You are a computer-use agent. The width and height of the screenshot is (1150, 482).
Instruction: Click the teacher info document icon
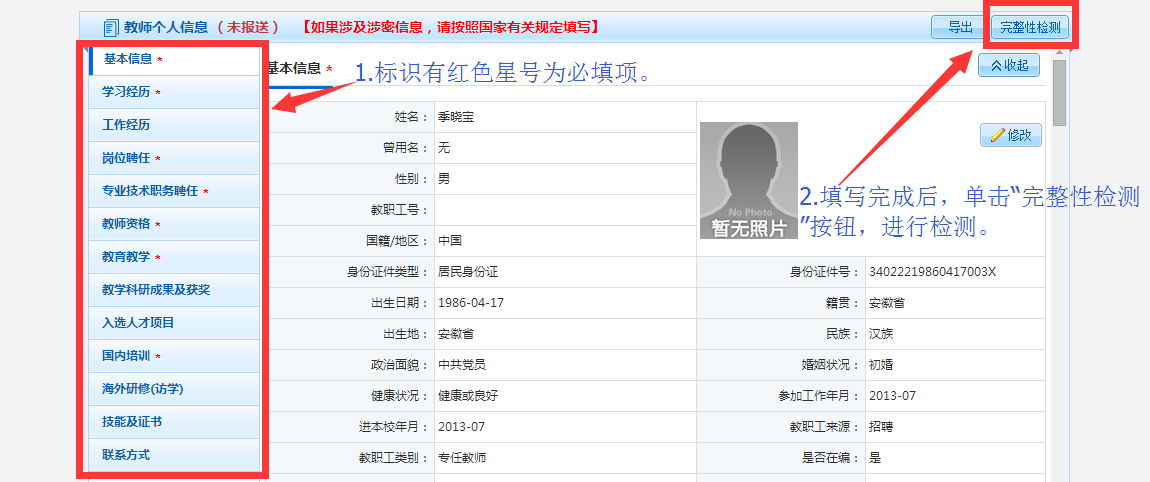point(111,27)
